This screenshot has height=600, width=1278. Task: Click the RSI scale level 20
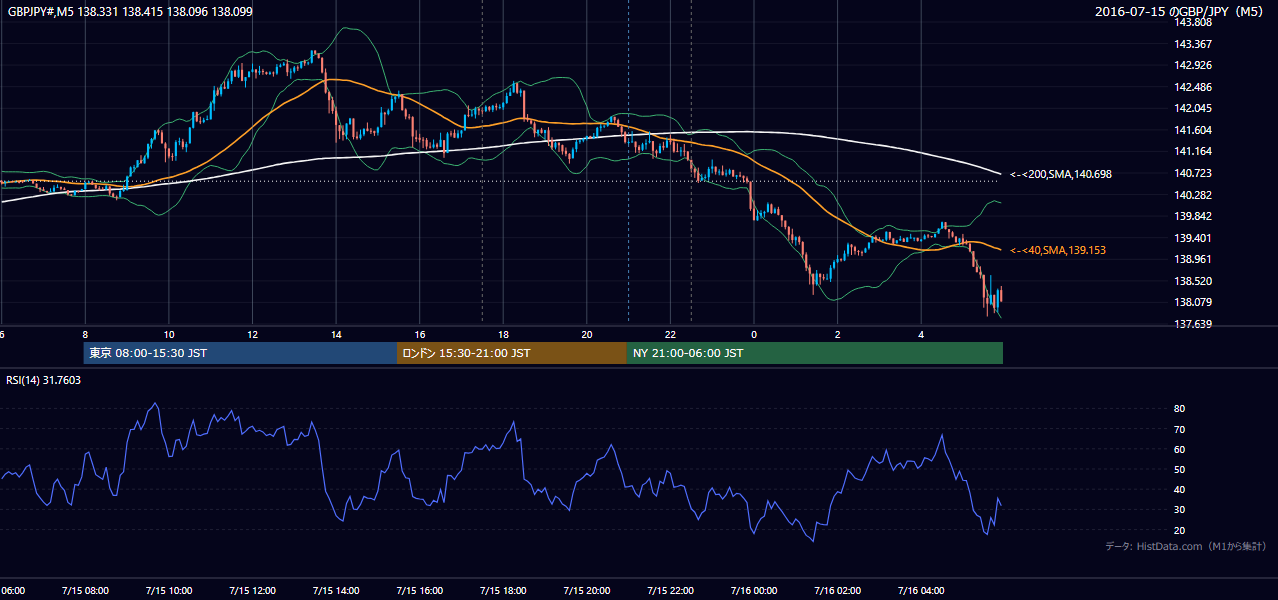point(1179,530)
